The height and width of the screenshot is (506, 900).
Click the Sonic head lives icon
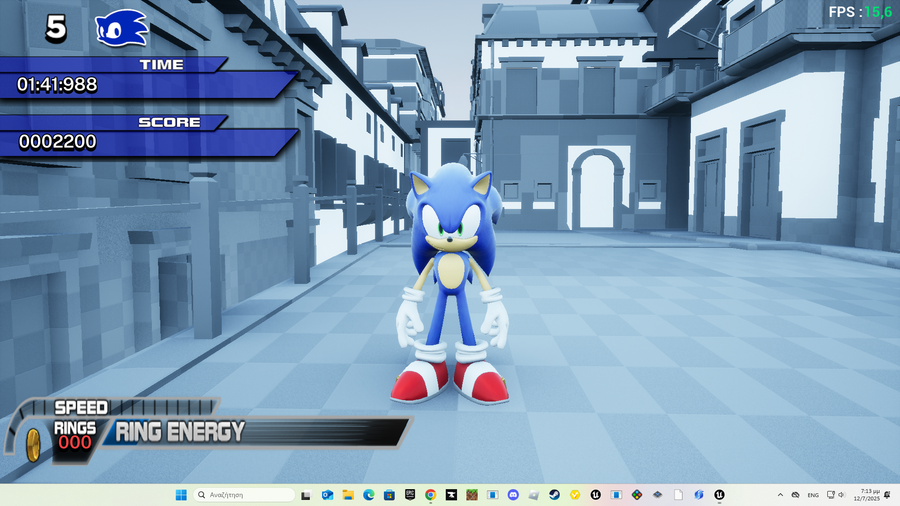click(121, 28)
